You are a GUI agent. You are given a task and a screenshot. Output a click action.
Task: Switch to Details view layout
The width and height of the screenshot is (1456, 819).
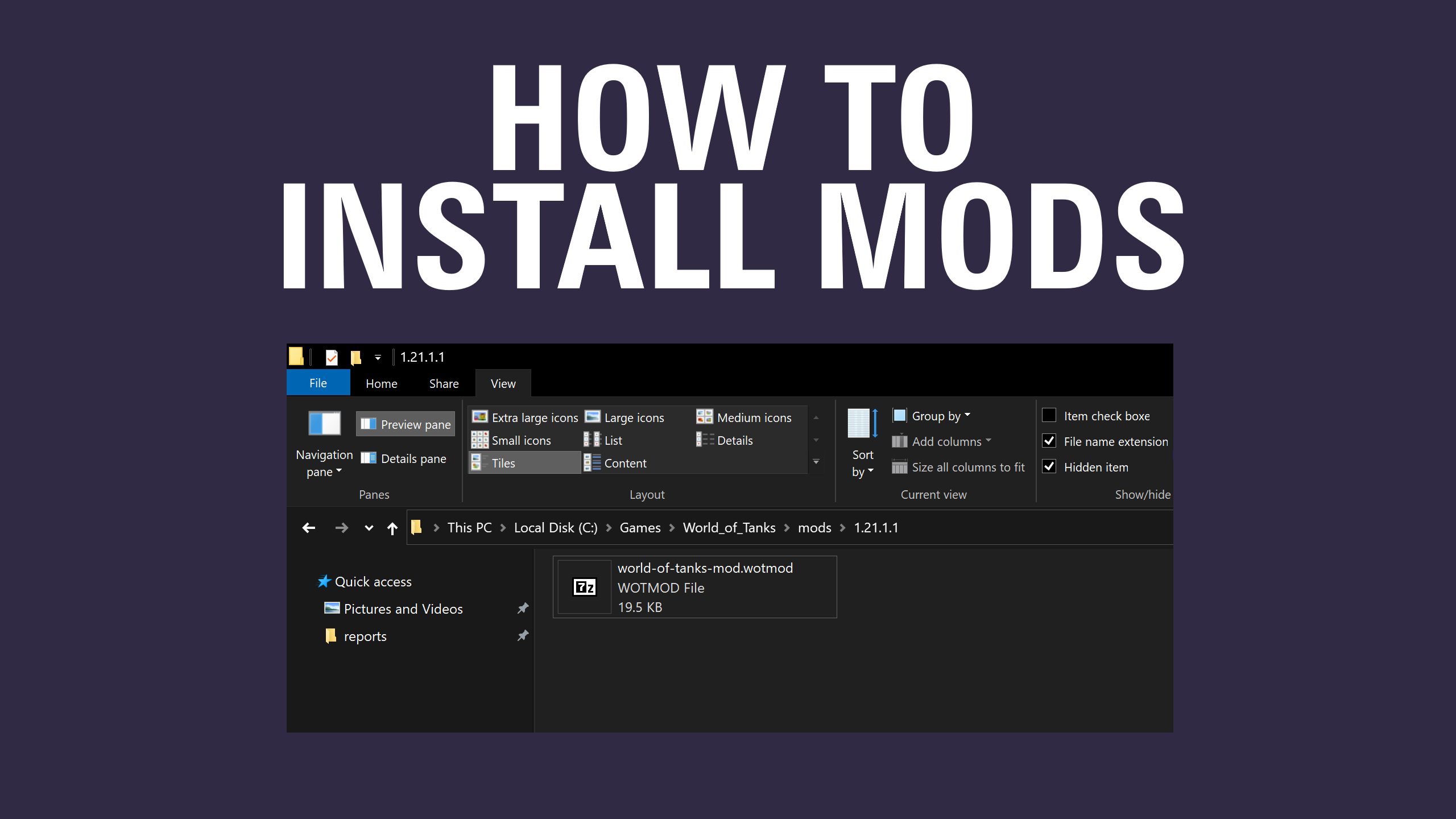[734, 440]
